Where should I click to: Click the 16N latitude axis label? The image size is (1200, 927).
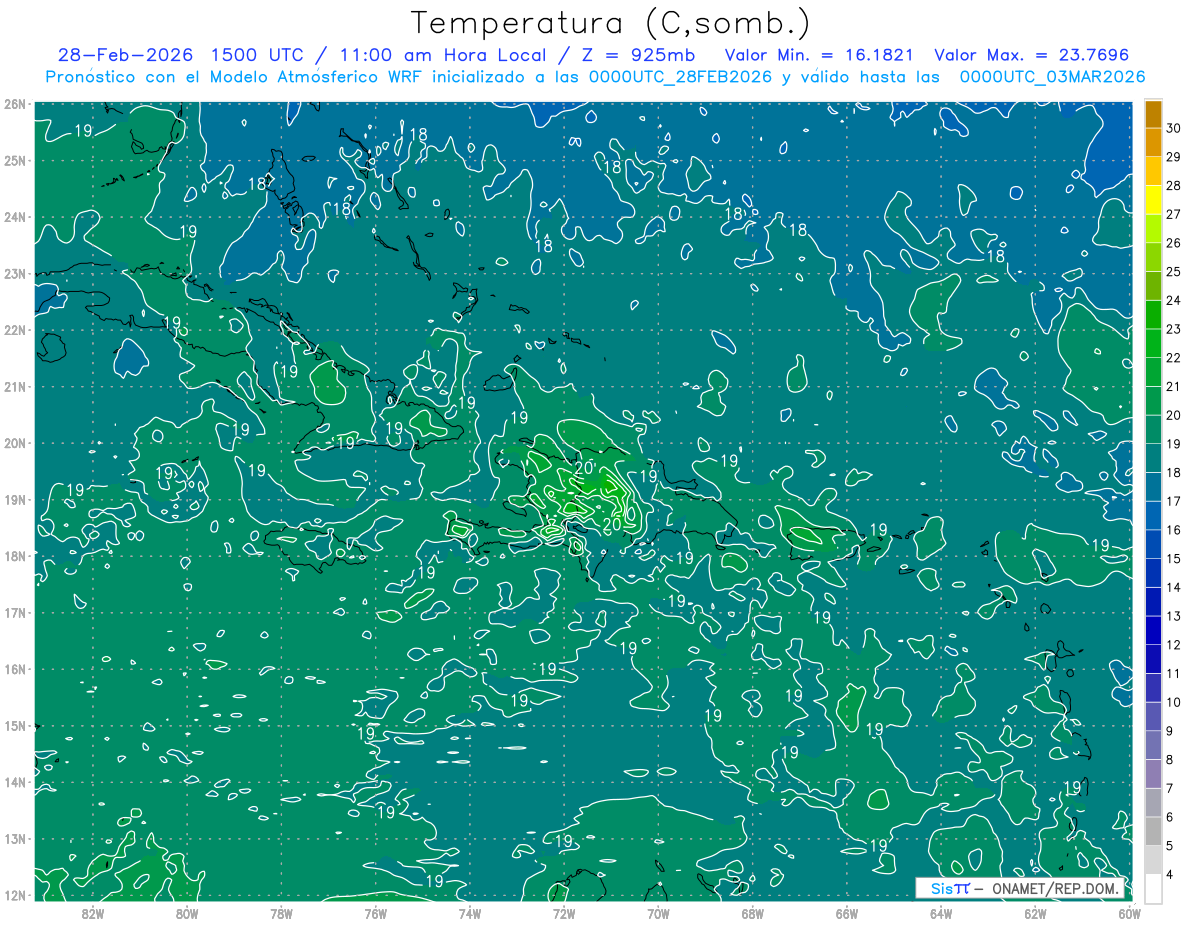click(15, 669)
